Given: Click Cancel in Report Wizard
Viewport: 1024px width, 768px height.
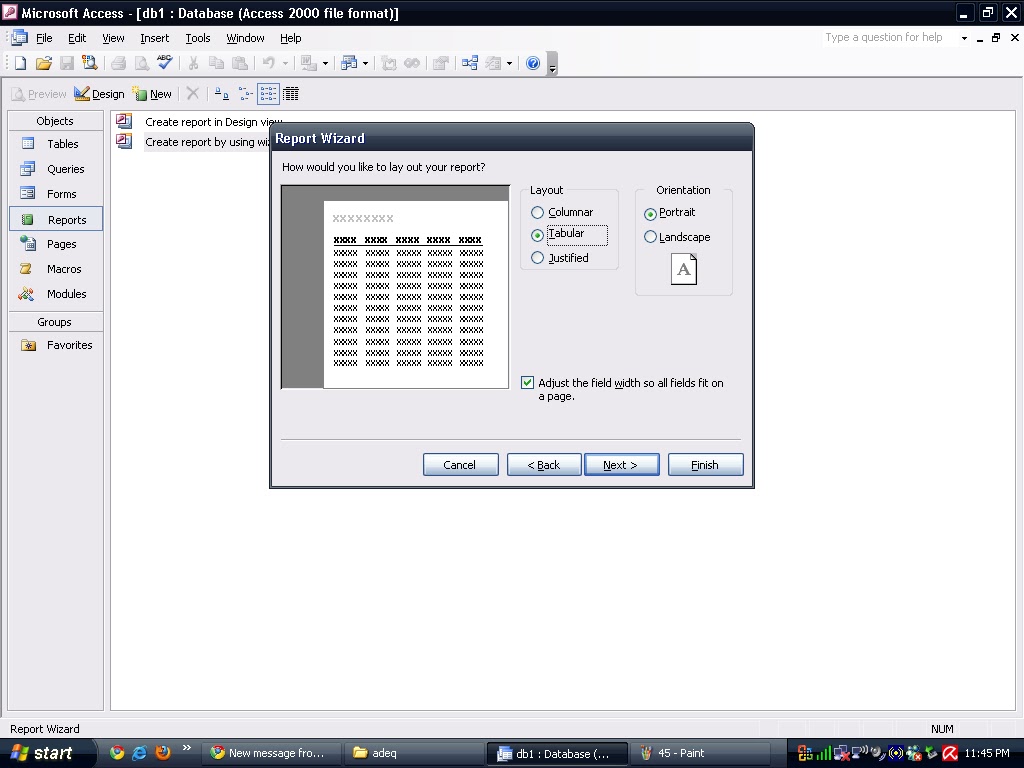Looking at the screenshot, I should (x=460, y=465).
